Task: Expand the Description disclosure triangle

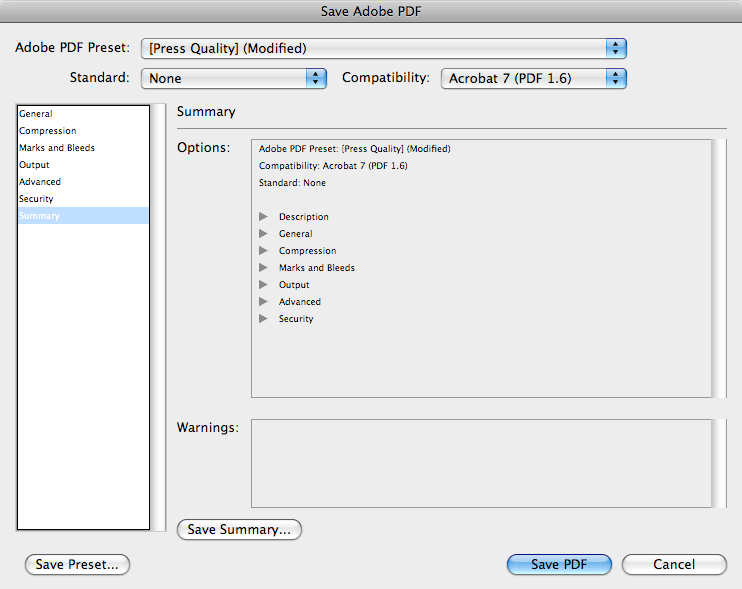Action: click(x=264, y=217)
